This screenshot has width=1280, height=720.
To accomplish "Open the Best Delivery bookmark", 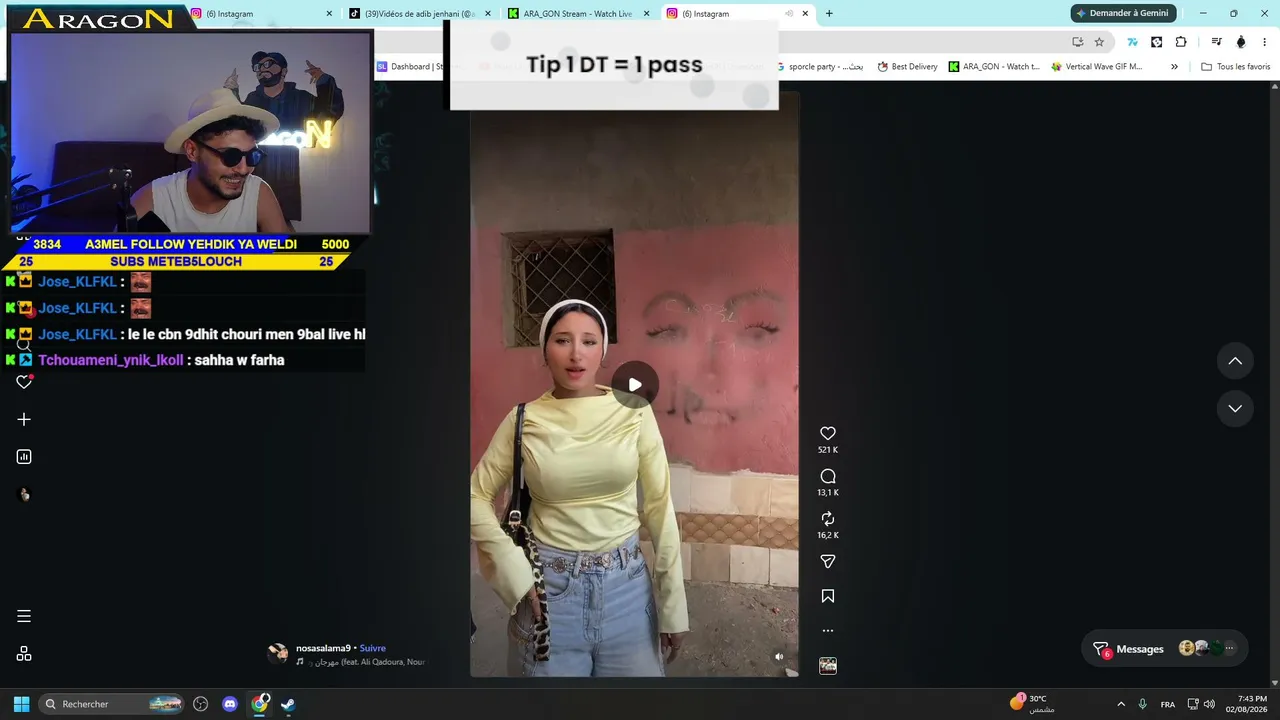I will pyautogui.click(x=907, y=67).
